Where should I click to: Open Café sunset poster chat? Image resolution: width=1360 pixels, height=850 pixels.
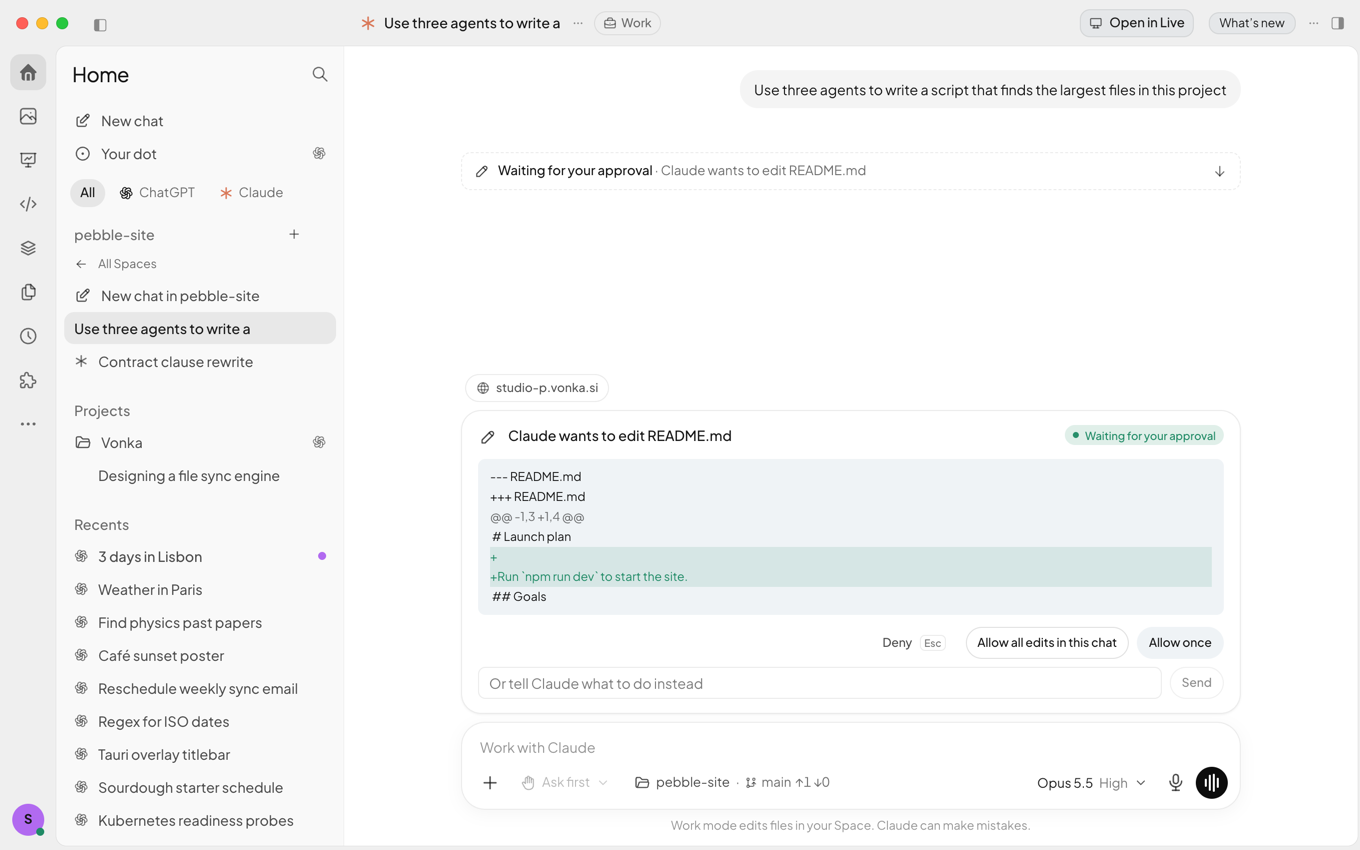coord(200,656)
